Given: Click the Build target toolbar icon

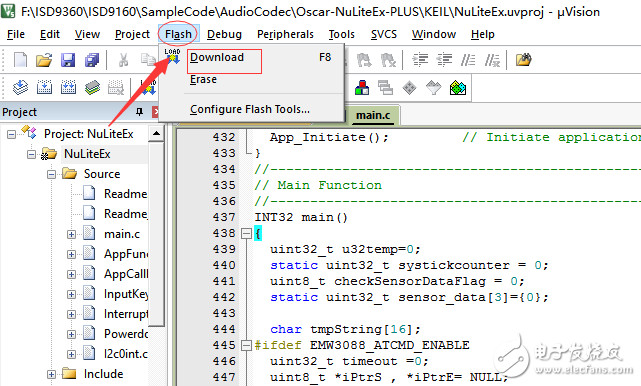Looking at the screenshot, I should click(x=44, y=88).
